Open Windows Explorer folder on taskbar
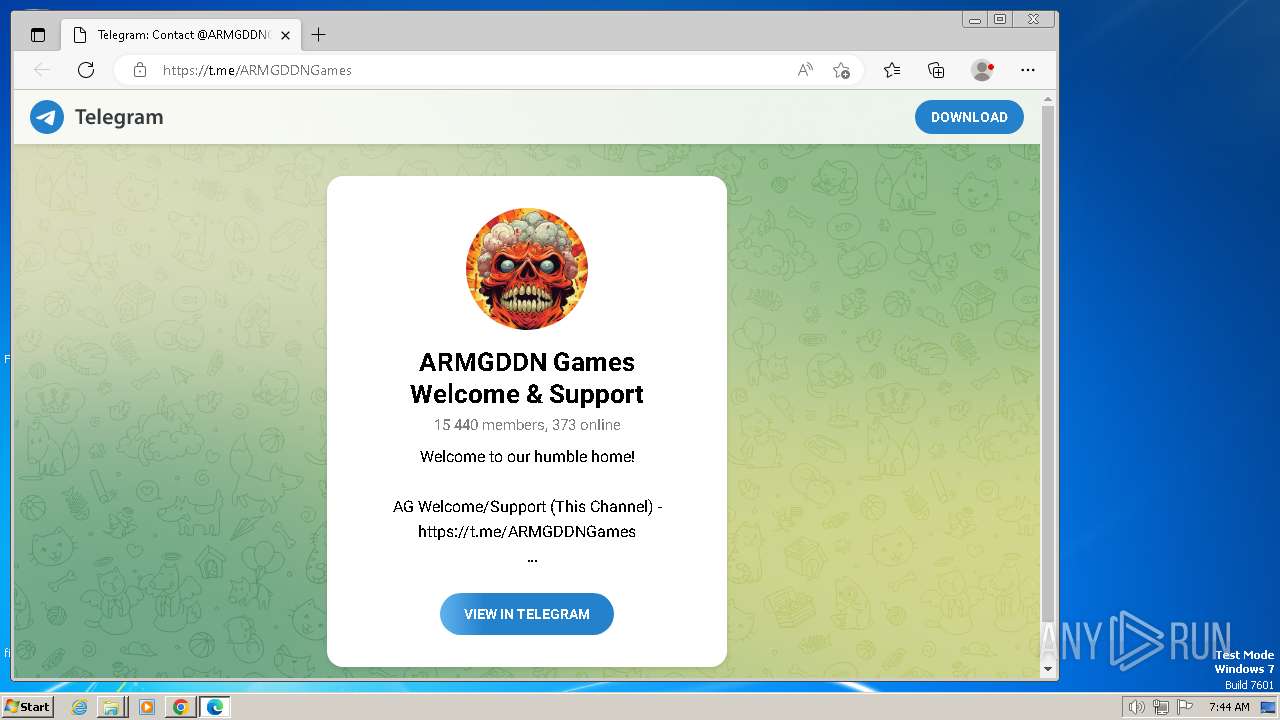This screenshot has width=1280, height=720. pyautogui.click(x=111, y=707)
